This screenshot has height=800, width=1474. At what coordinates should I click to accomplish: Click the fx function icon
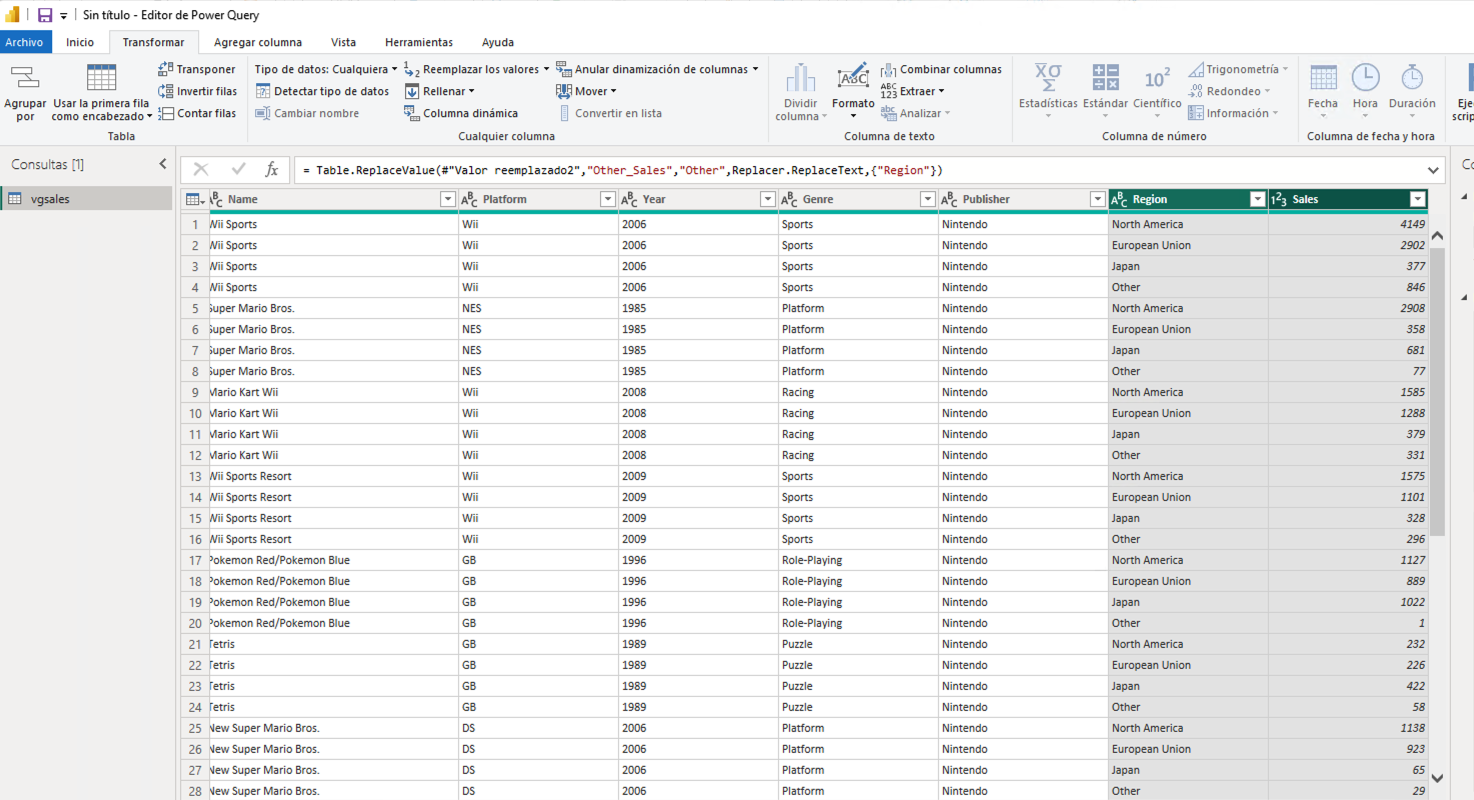(272, 170)
